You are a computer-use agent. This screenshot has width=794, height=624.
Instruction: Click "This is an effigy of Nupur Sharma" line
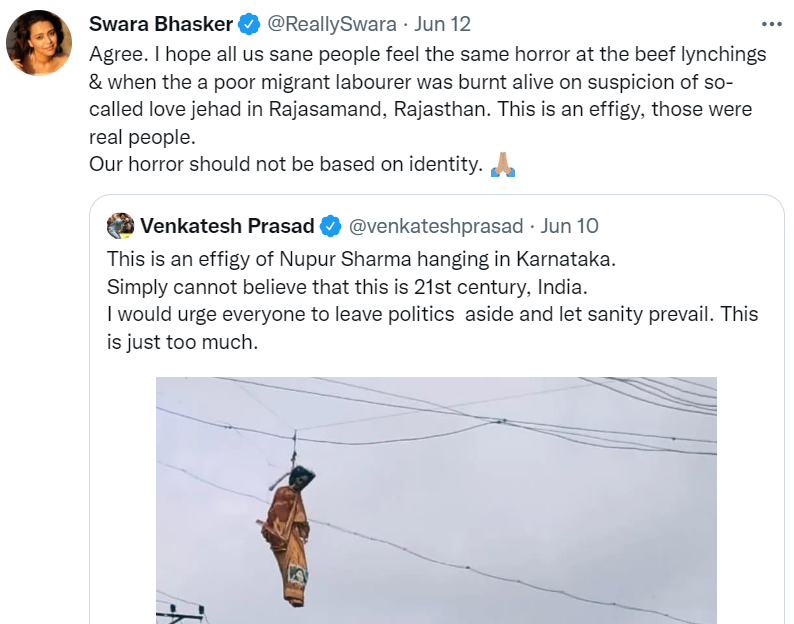(x=362, y=258)
